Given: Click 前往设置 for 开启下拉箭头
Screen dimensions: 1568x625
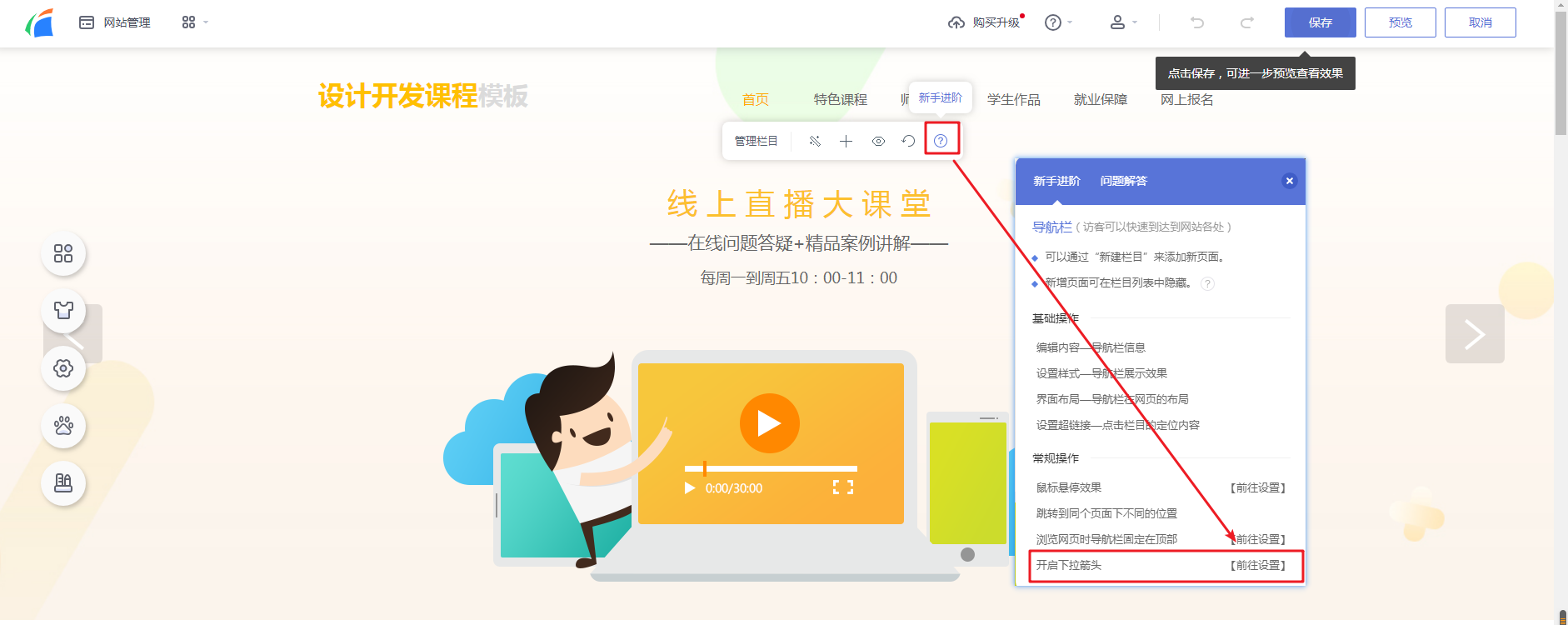Looking at the screenshot, I should (x=1258, y=565).
